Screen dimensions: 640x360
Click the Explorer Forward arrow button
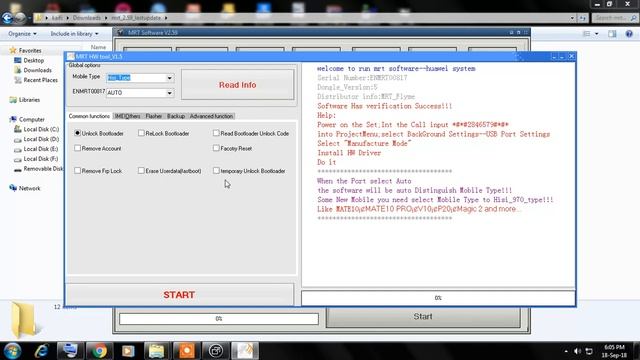[x=20, y=18]
